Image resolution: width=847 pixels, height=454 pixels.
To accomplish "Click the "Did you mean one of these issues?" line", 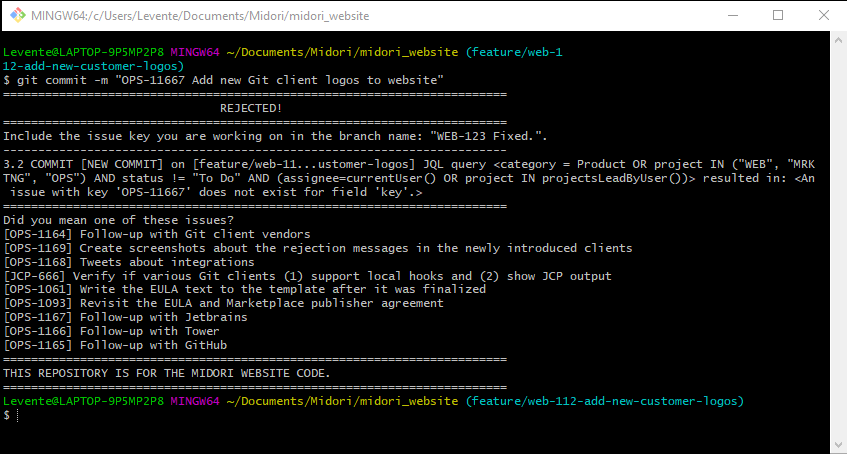I will tap(118, 221).
